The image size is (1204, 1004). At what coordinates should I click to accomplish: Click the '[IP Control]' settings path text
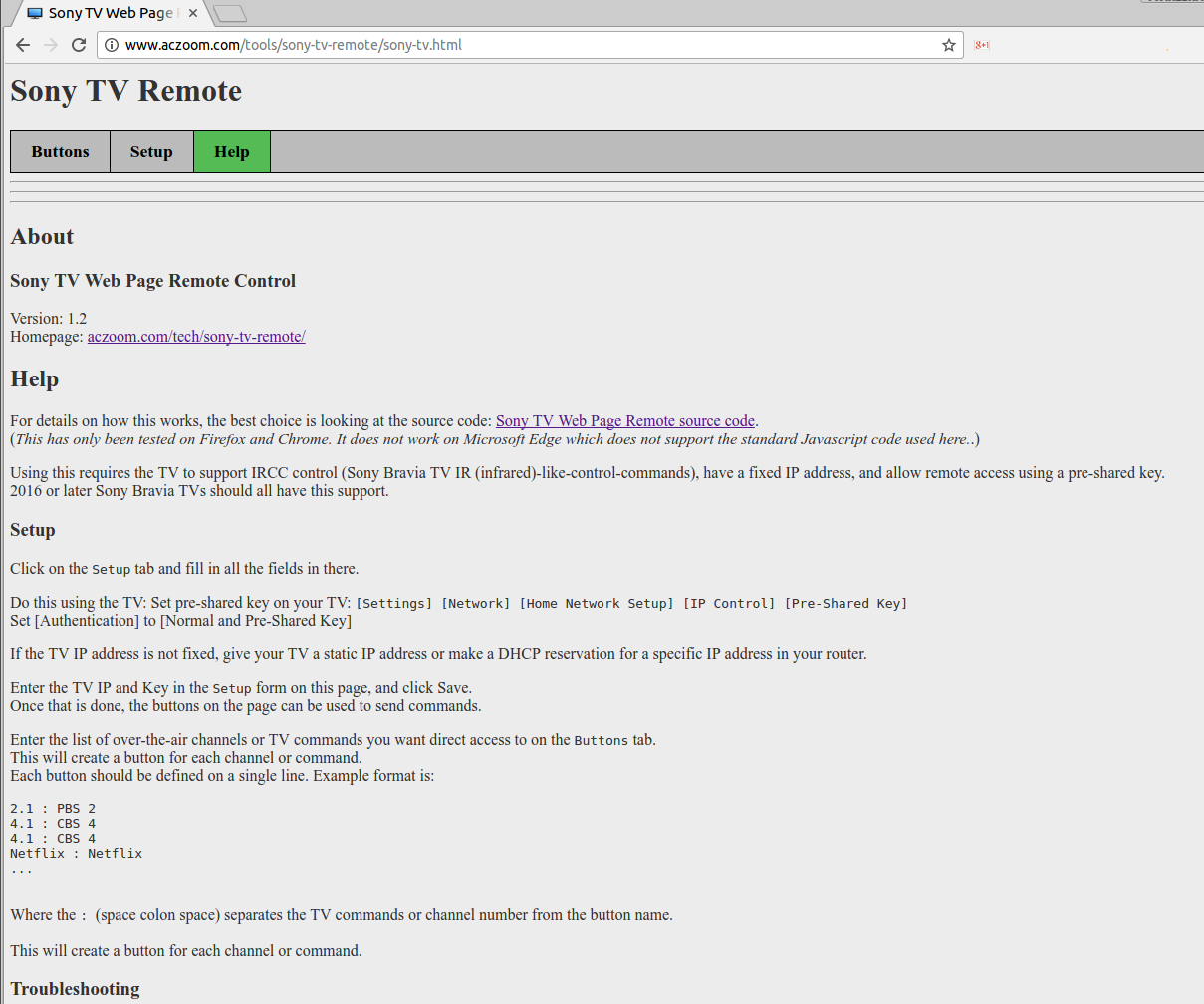pyautogui.click(x=729, y=603)
